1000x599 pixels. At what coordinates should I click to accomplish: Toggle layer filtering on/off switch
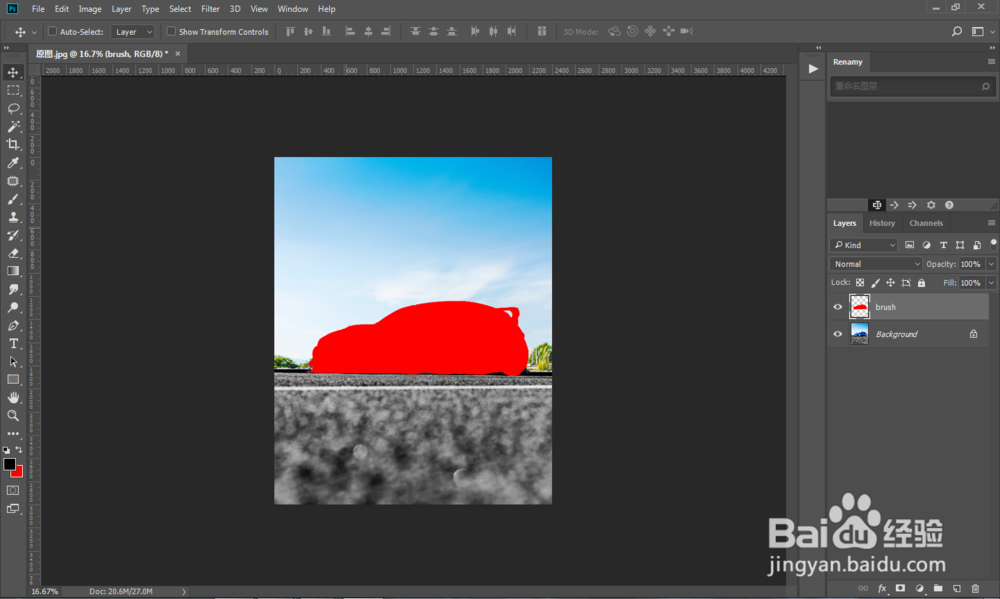993,244
